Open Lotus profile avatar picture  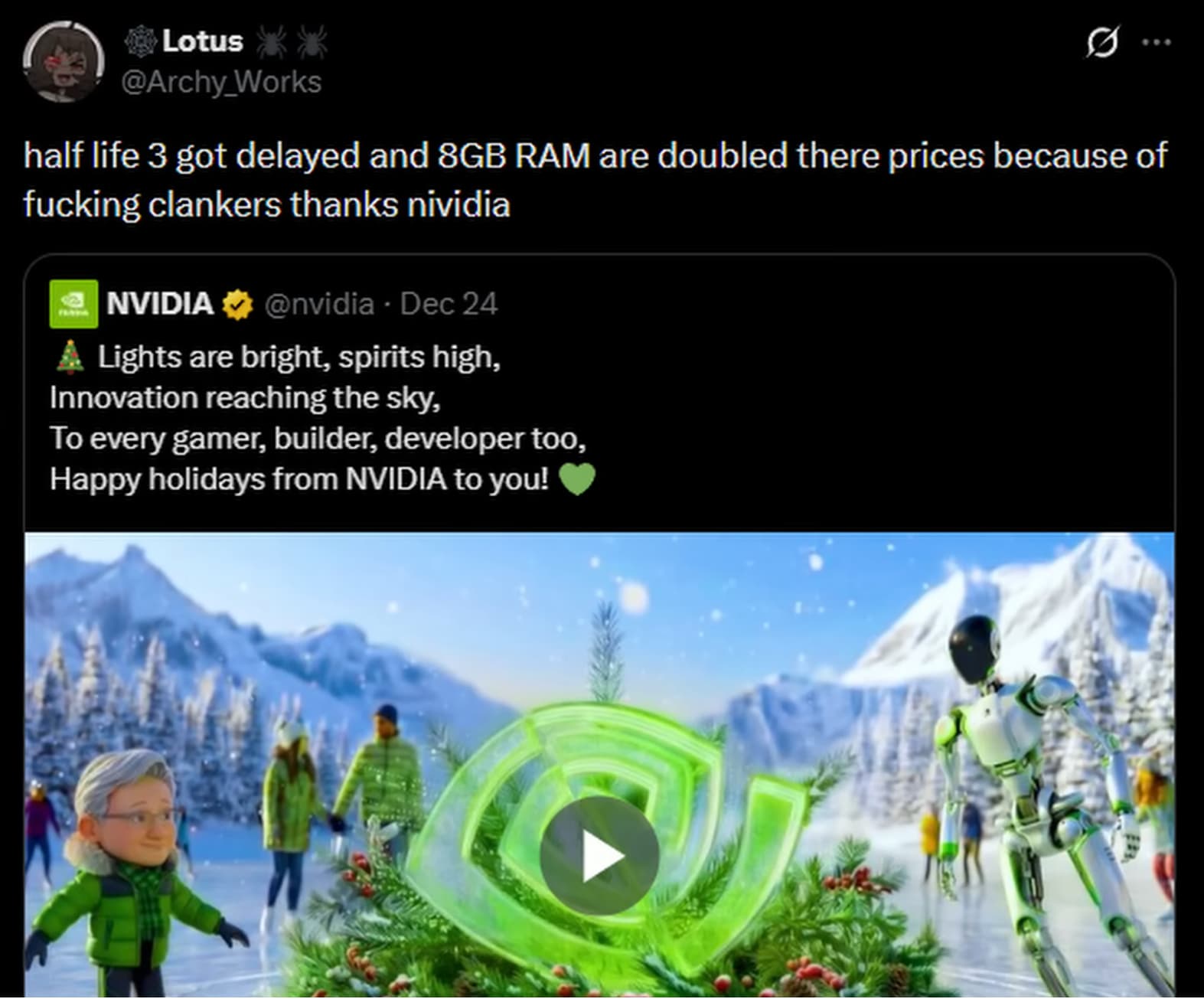[x=64, y=61]
